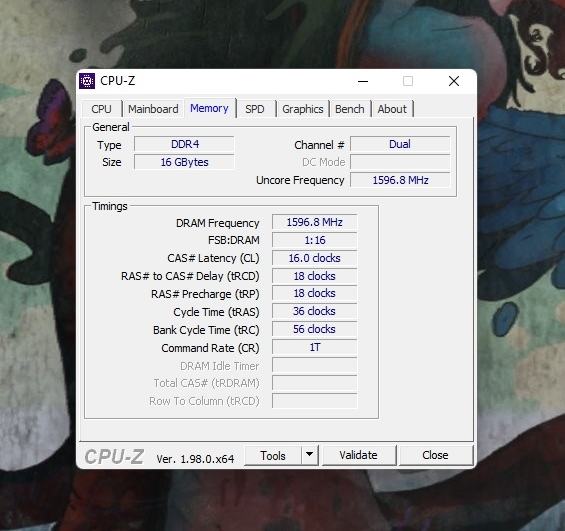
Task: Click the DDR4 memory type field
Action: [x=184, y=144]
